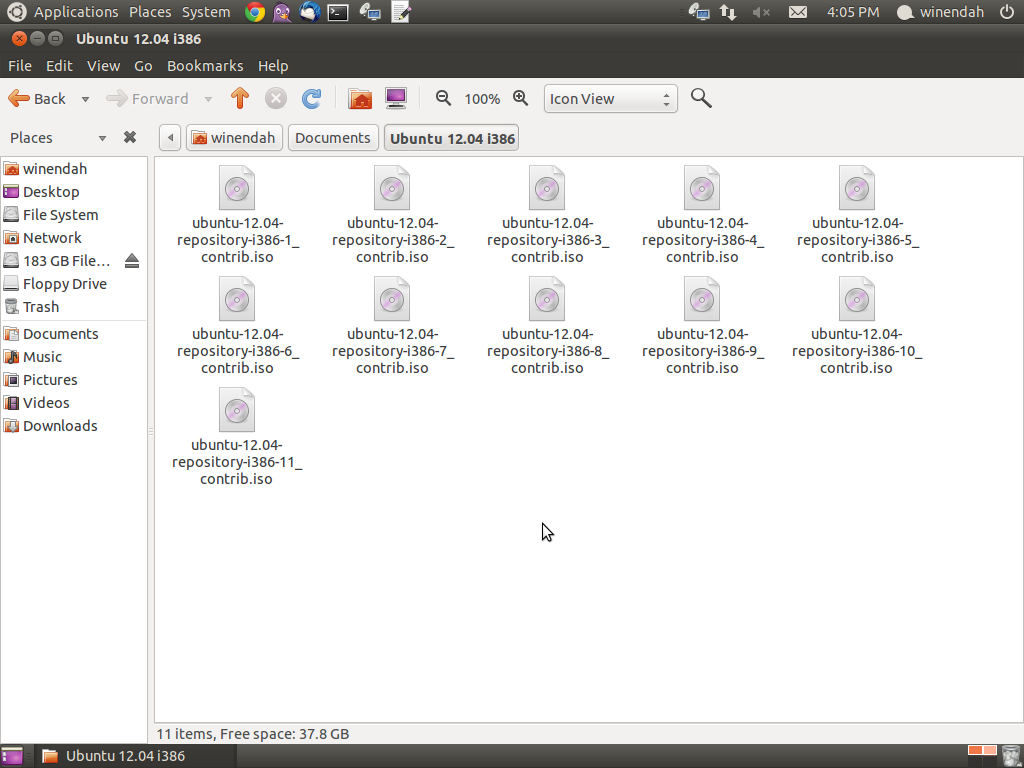This screenshot has width=1024, height=768.
Task: Click the Ubuntu 12.04 i386 path button
Action: pyautogui.click(x=451, y=138)
